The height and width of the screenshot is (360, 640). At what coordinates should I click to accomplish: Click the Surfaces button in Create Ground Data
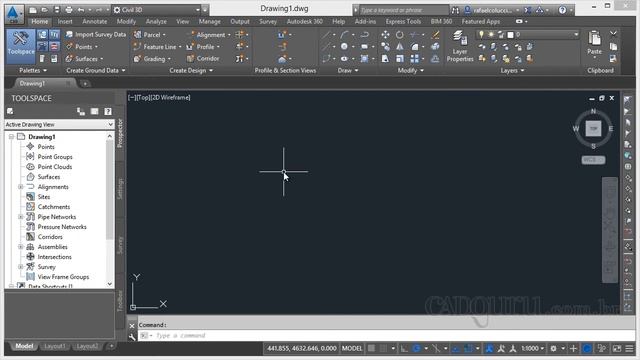click(x=84, y=59)
